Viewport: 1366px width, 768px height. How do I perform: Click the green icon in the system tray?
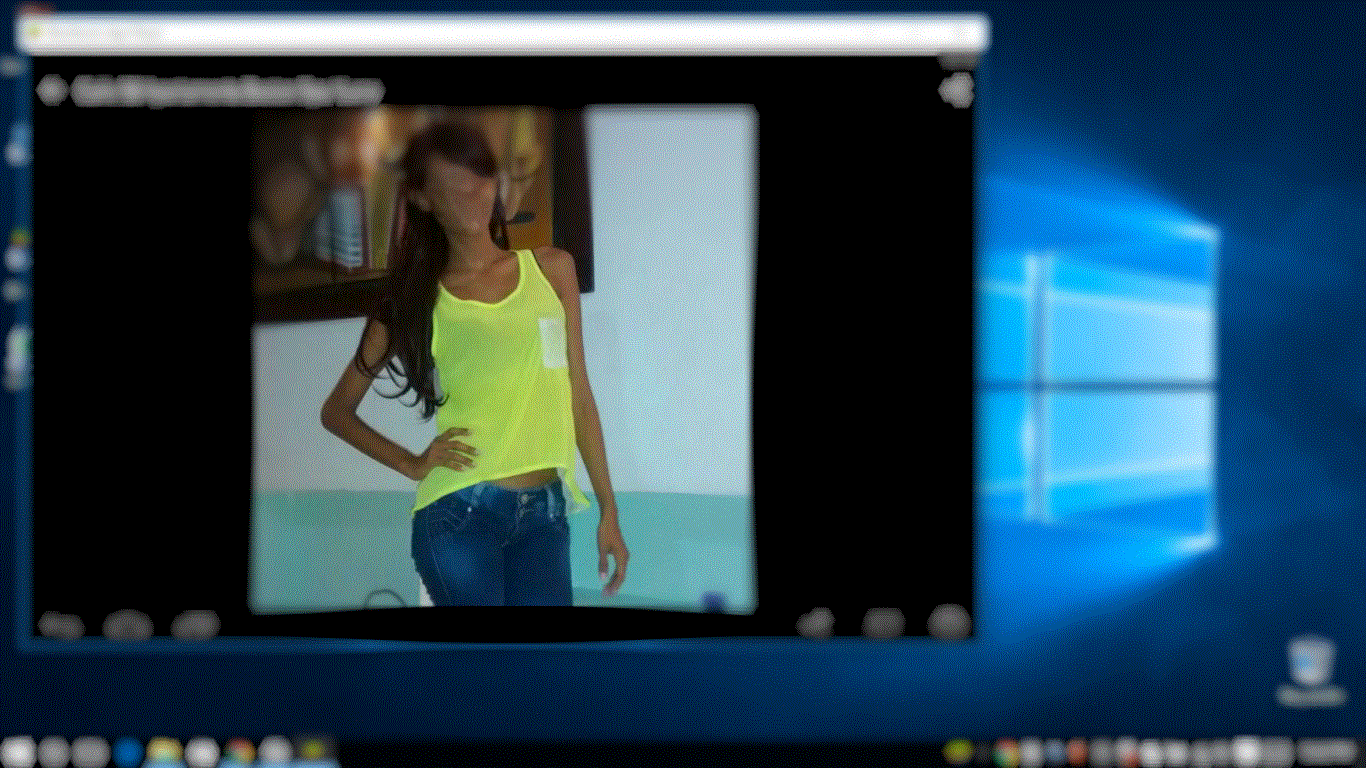(960, 750)
